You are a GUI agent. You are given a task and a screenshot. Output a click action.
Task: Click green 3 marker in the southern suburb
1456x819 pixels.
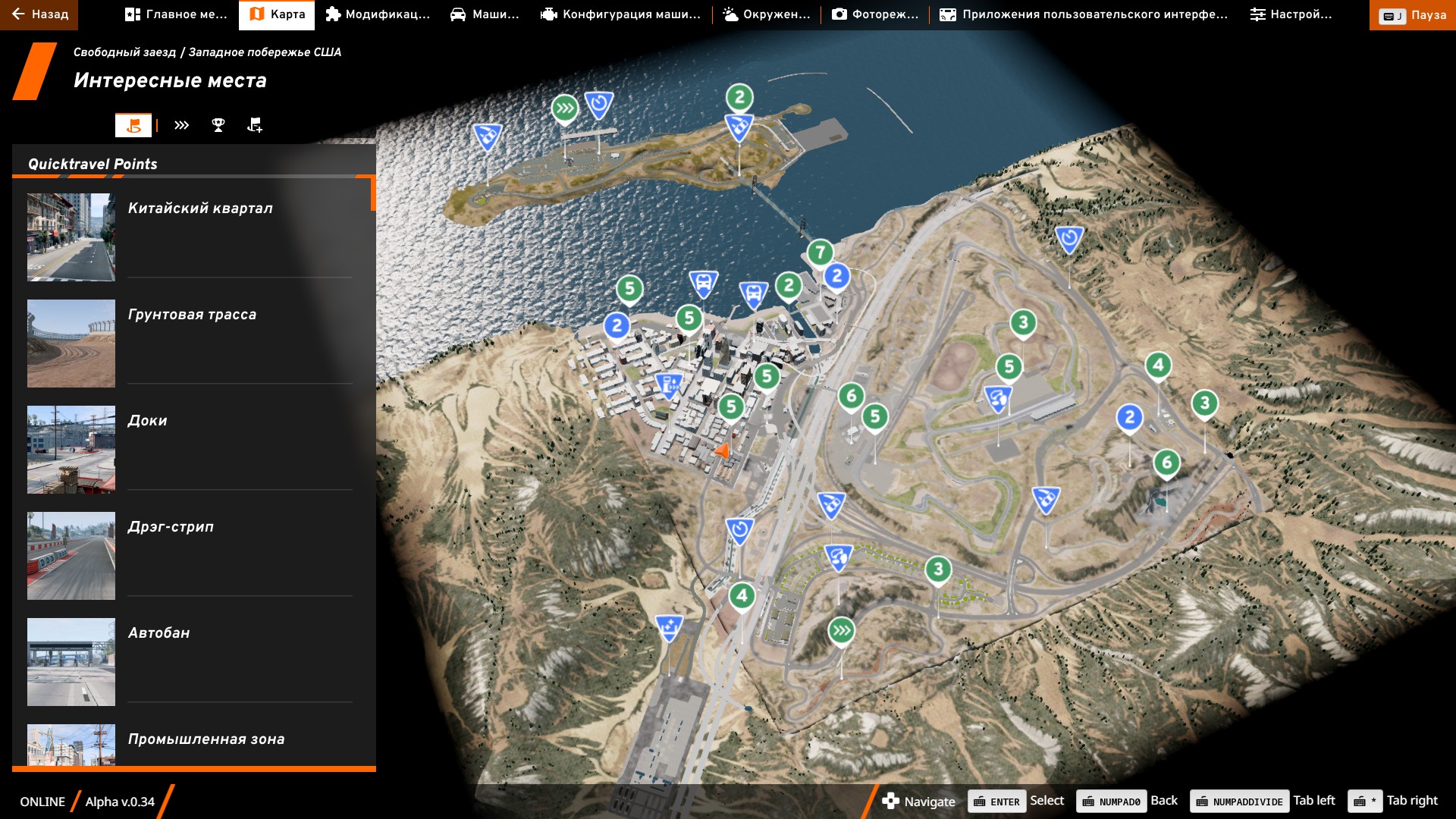tap(938, 570)
